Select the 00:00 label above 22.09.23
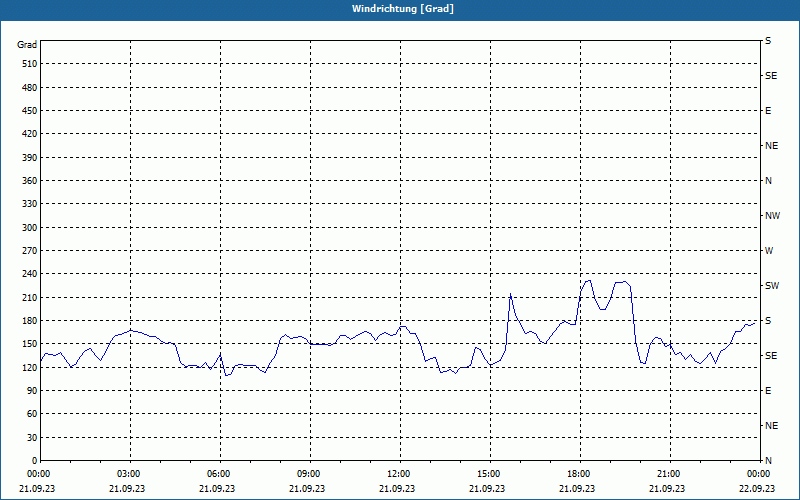This screenshot has width=800, height=500. 759,474
